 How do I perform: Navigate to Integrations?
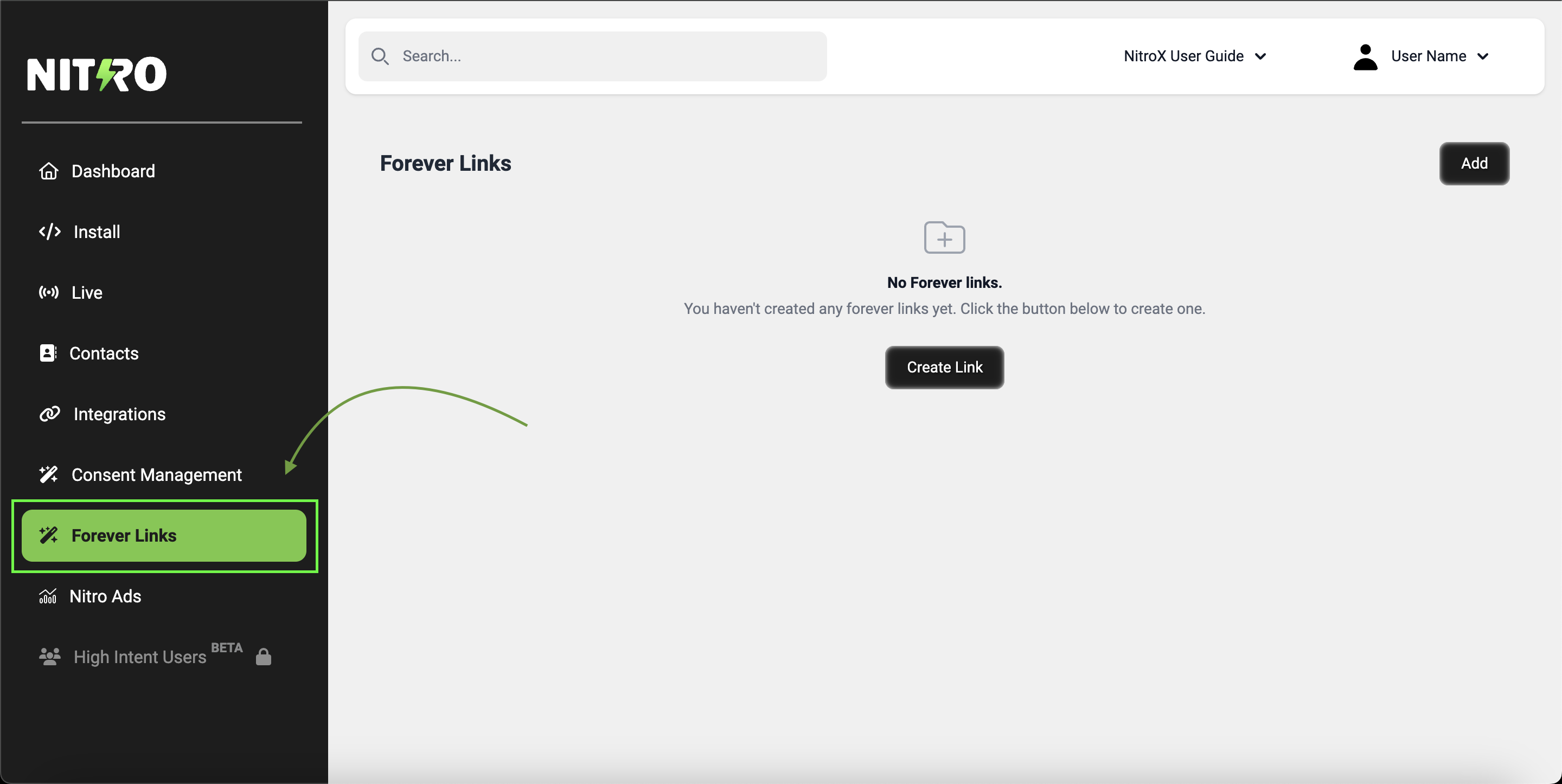click(164, 414)
